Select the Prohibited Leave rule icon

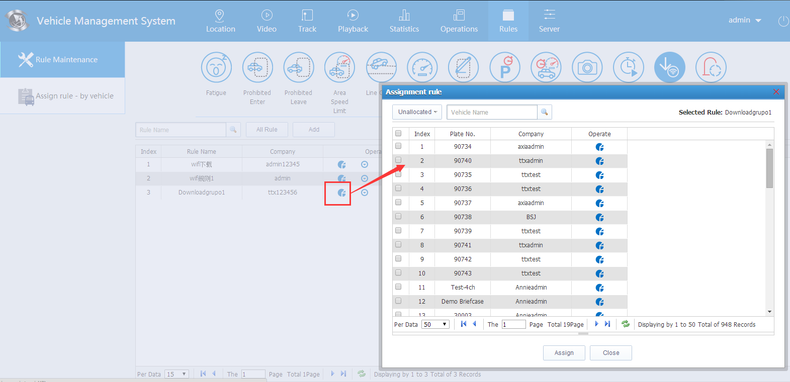[x=299, y=67]
